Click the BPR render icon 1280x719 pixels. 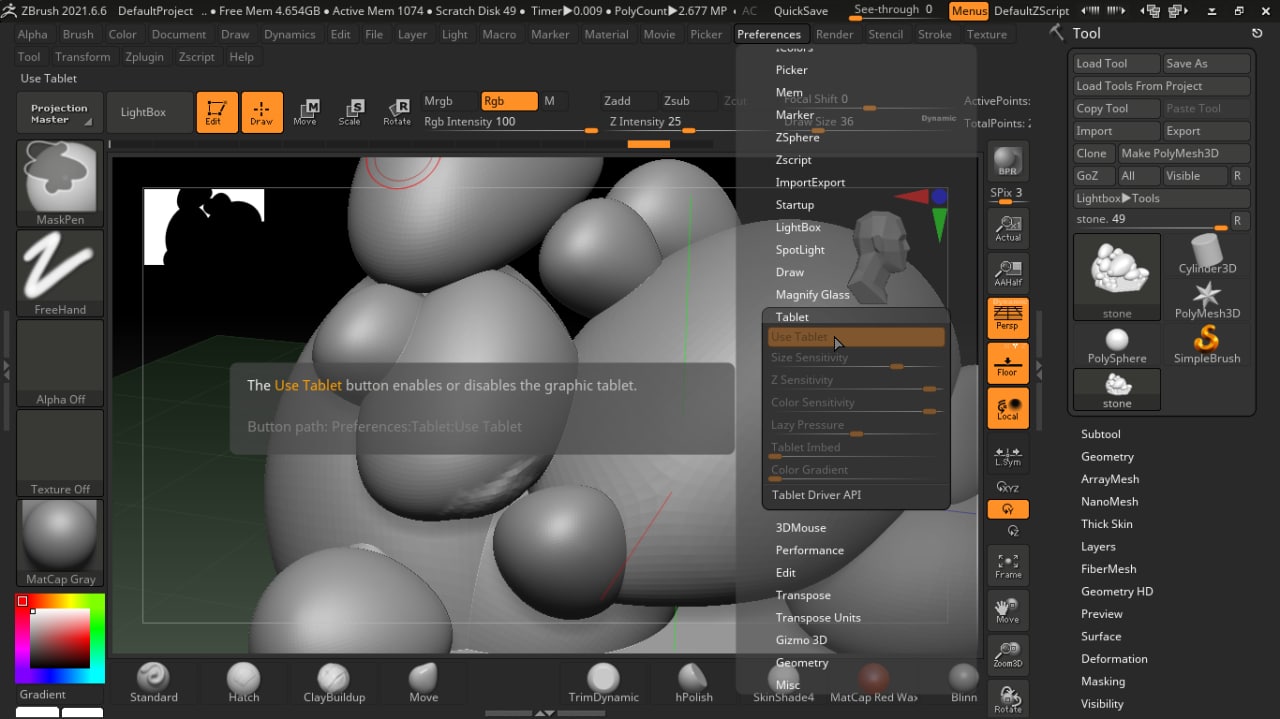coord(1008,162)
